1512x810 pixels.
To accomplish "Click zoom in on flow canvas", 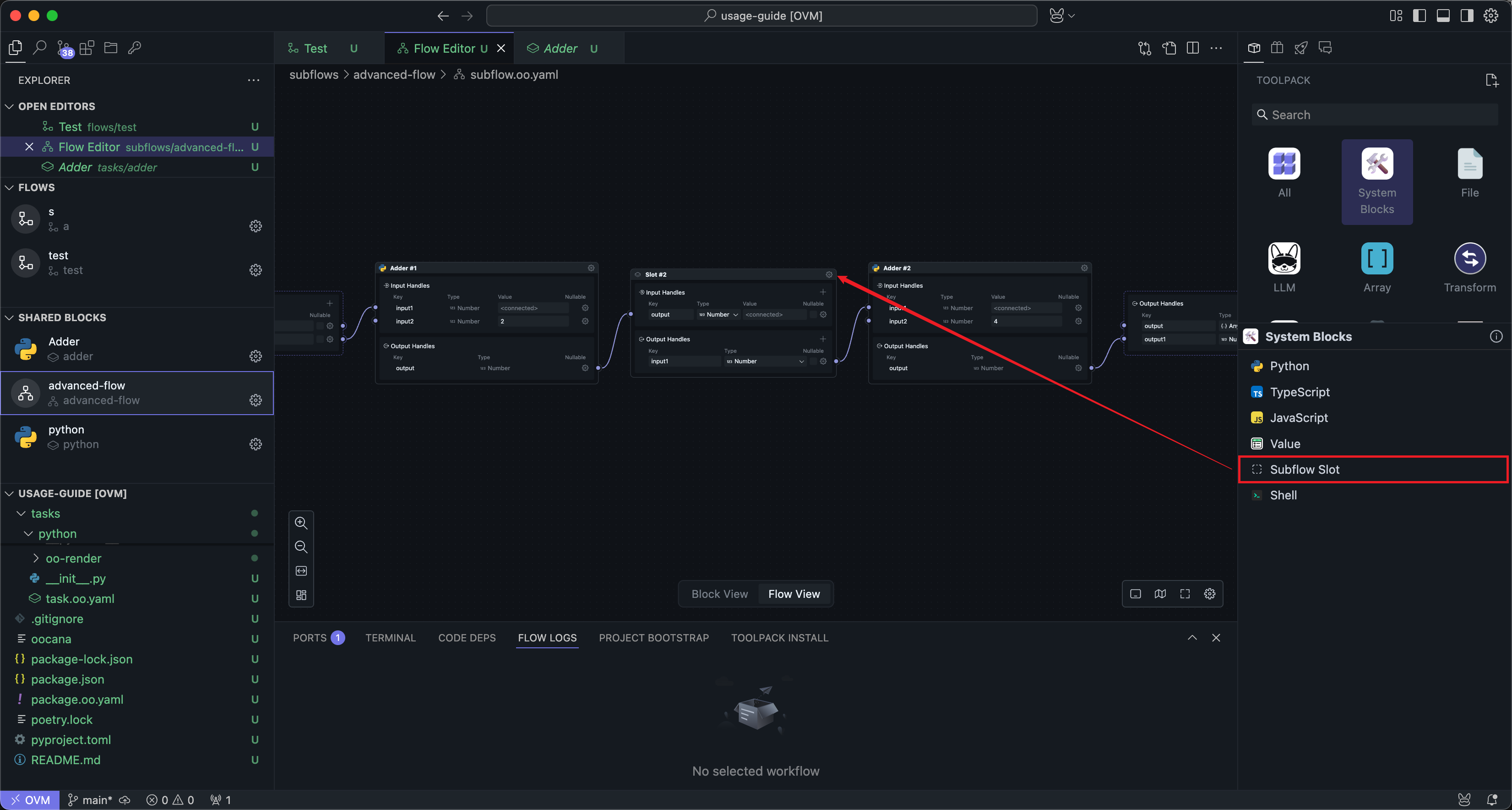I will coord(301,523).
